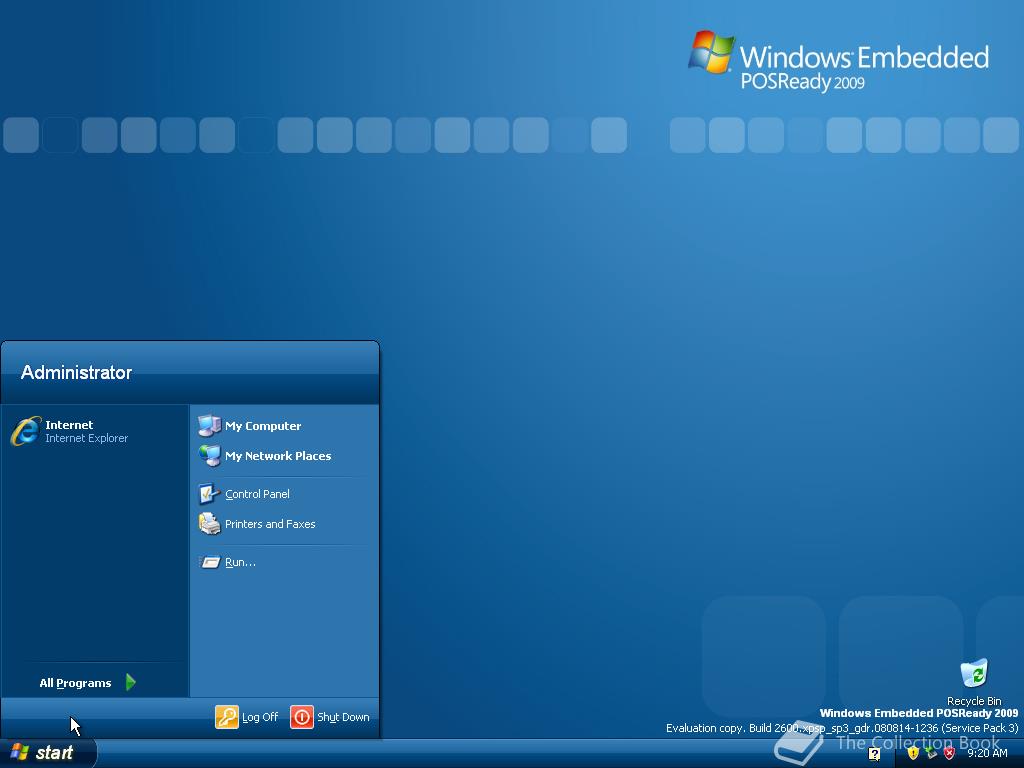
Task: Click the 9:20 AM taskbar clock
Action: (x=987, y=753)
